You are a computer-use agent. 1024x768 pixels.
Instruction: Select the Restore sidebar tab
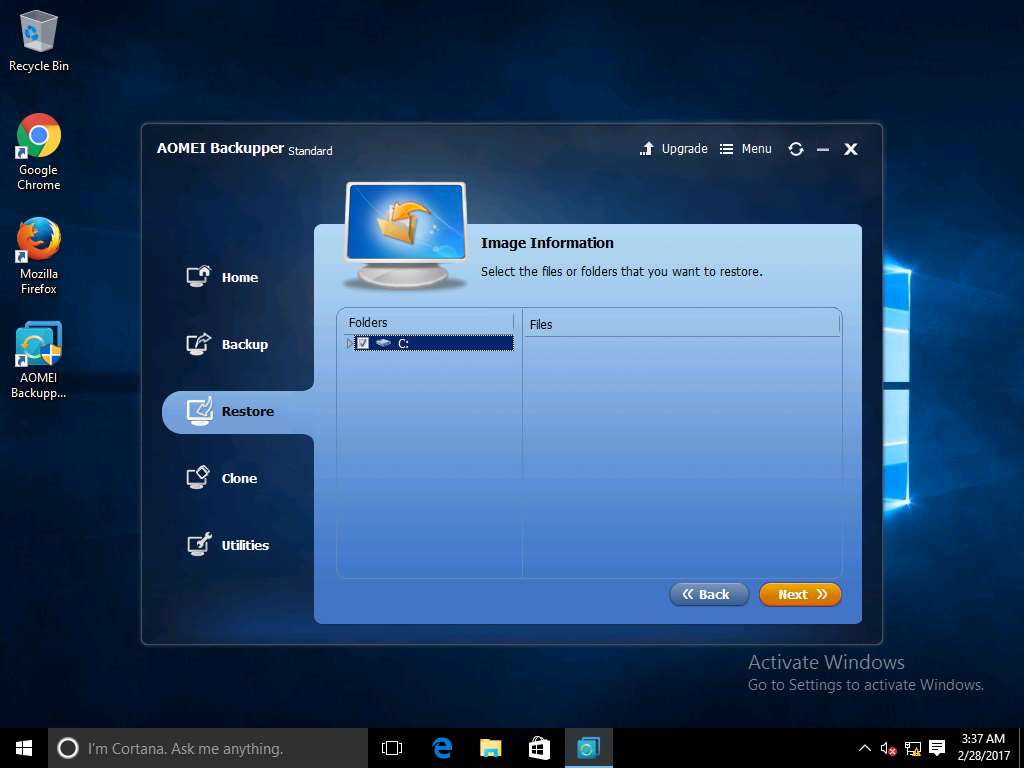(238, 412)
